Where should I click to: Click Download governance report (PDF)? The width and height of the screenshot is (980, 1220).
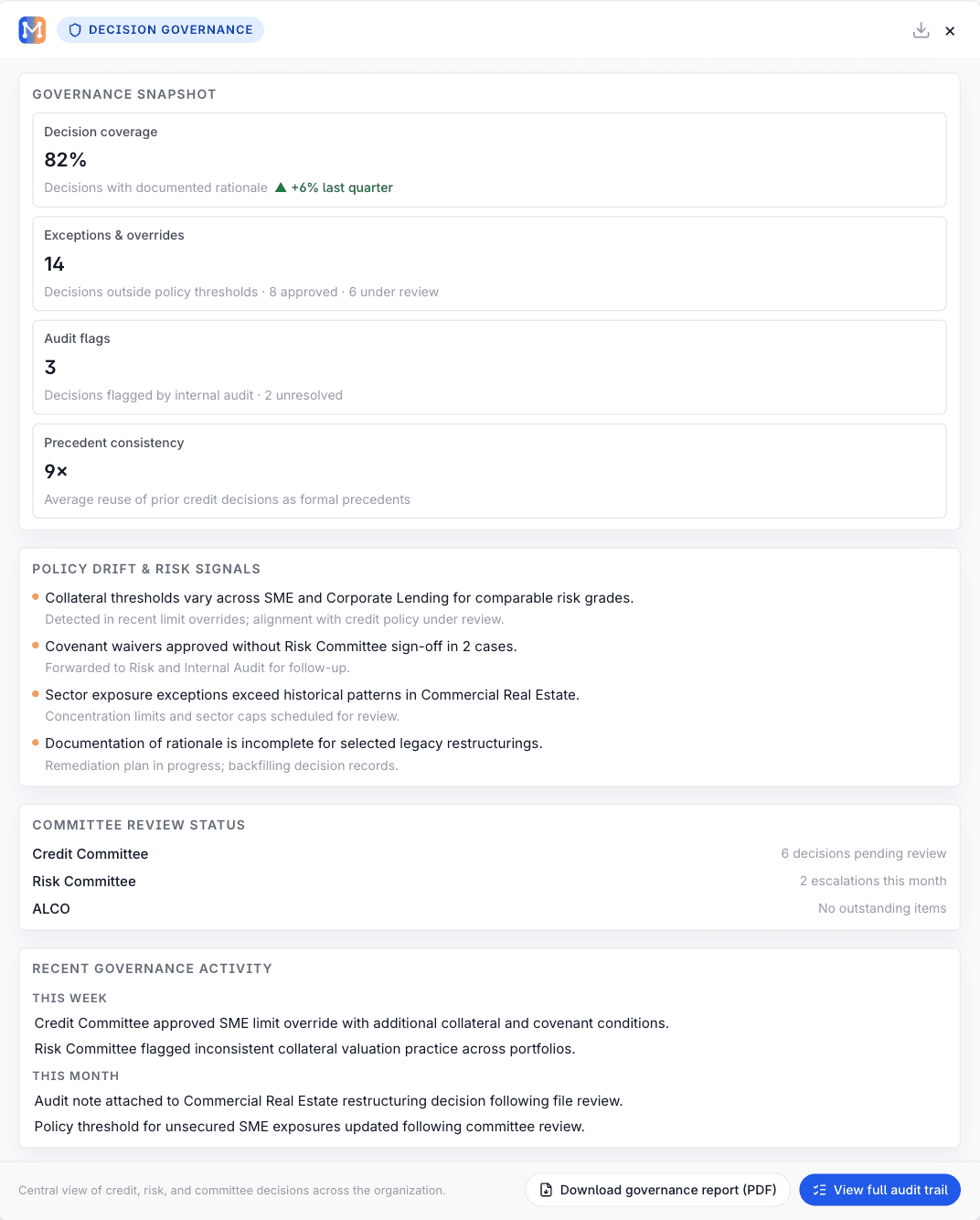click(657, 1190)
